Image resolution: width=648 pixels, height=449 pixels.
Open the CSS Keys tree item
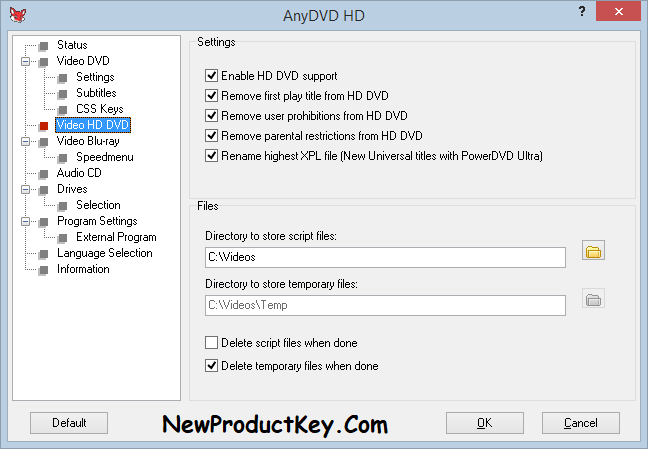pos(99,109)
